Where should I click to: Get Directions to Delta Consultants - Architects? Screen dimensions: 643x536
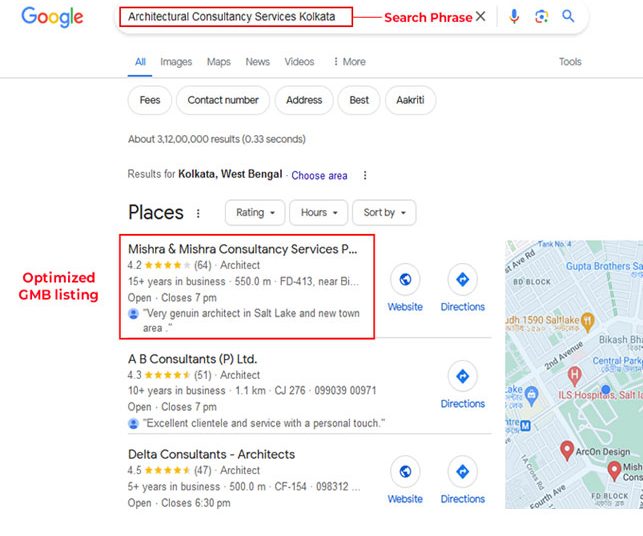point(462,472)
